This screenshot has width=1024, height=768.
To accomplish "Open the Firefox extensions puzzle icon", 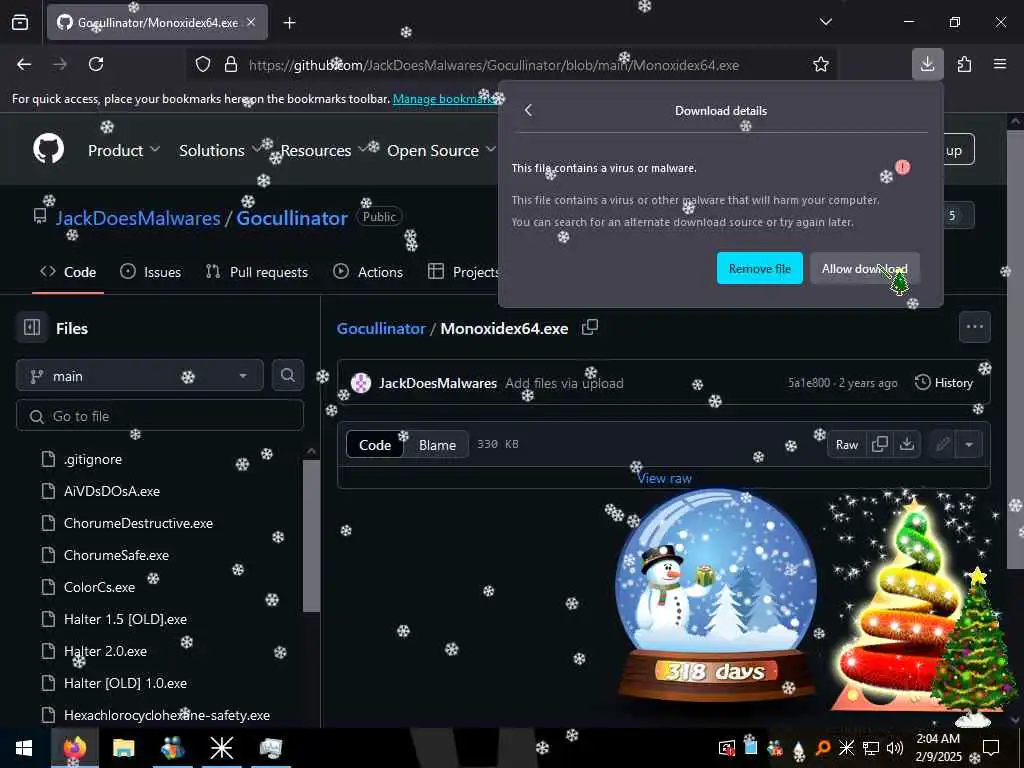I will (964, 64).
